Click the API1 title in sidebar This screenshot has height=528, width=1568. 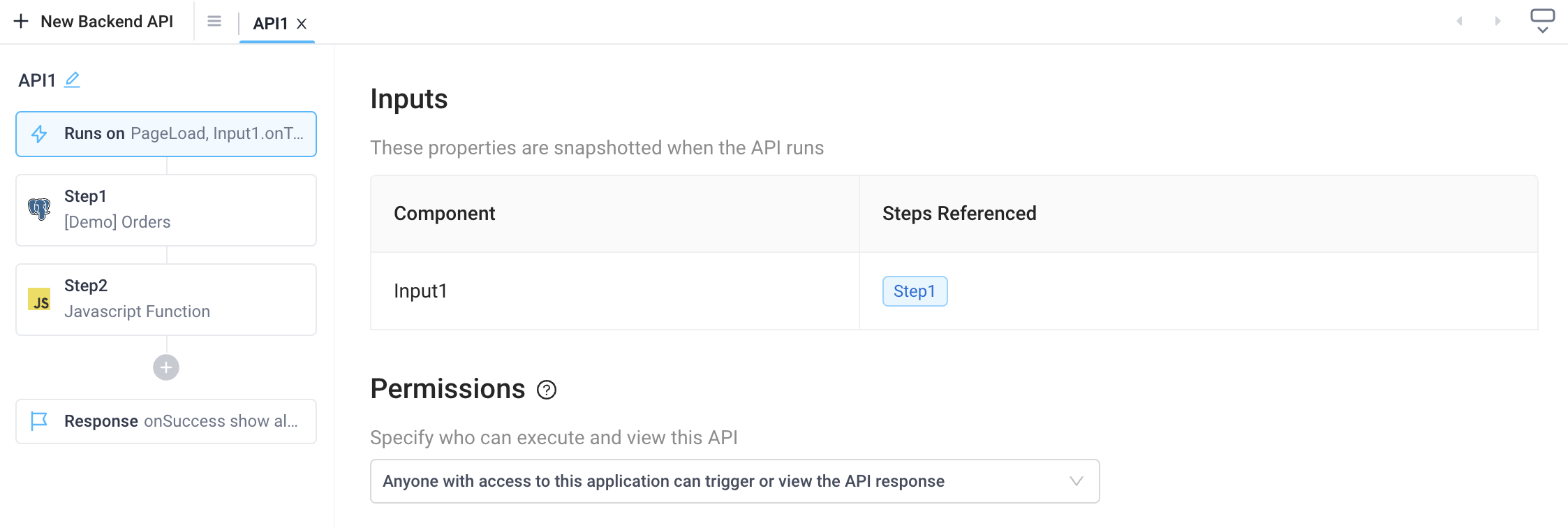(37, 80)
